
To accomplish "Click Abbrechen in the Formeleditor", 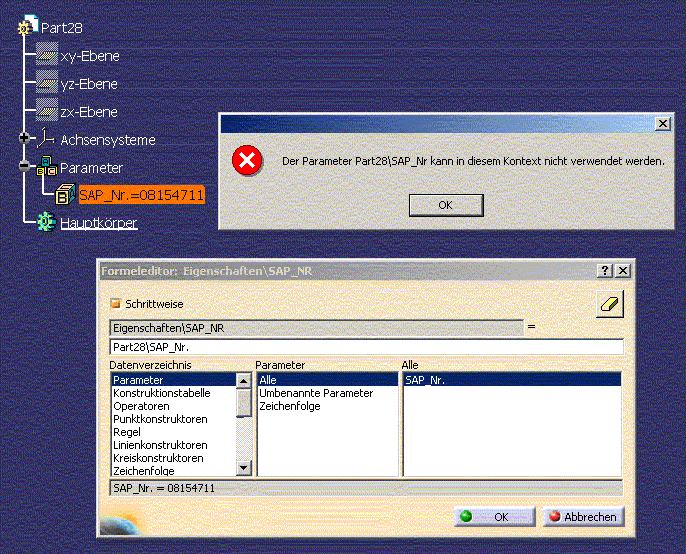I will coord(584,517).
